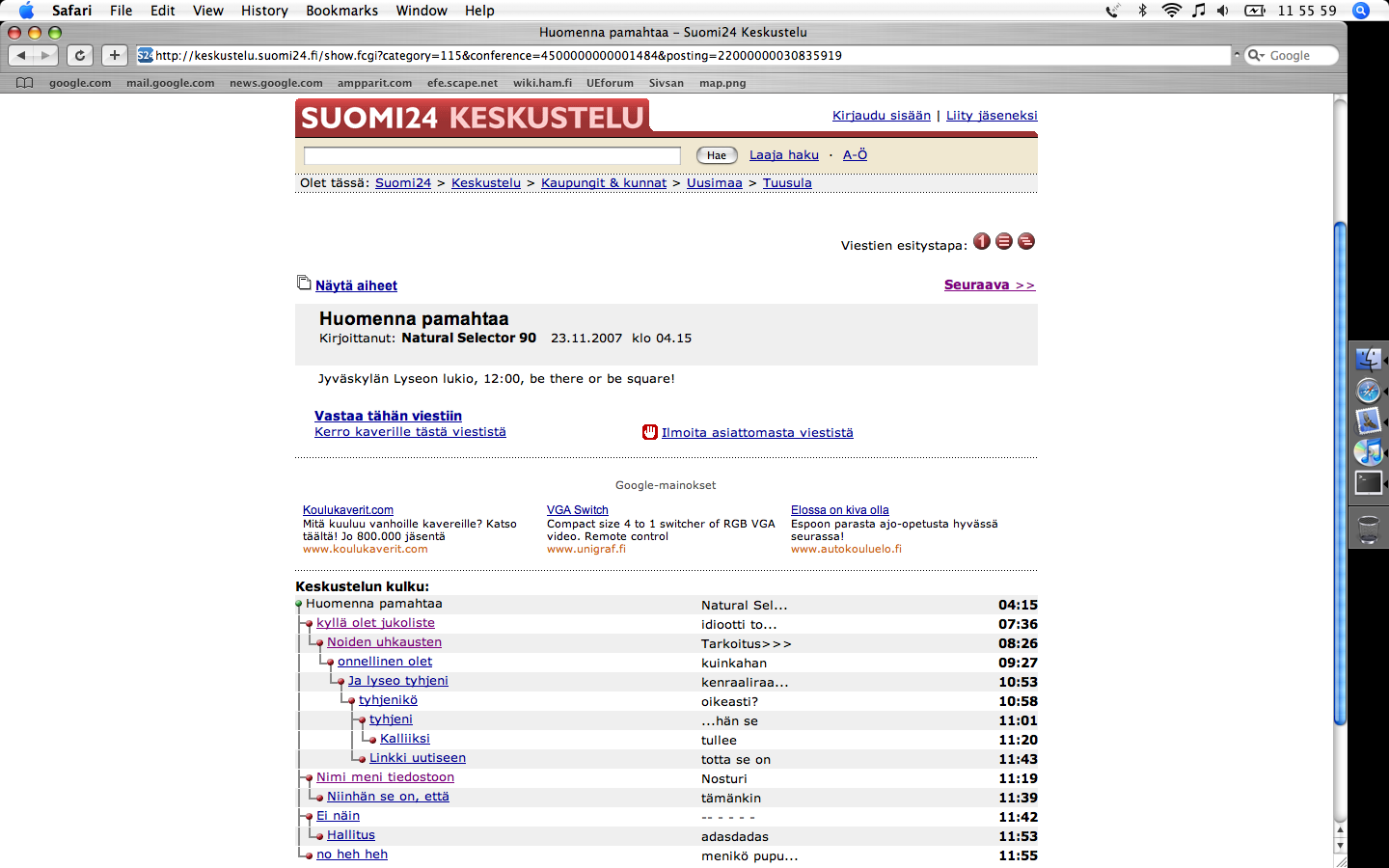Open the Apple menu
This screenshot has width=1389, height=868.
(x=26, y=11)
